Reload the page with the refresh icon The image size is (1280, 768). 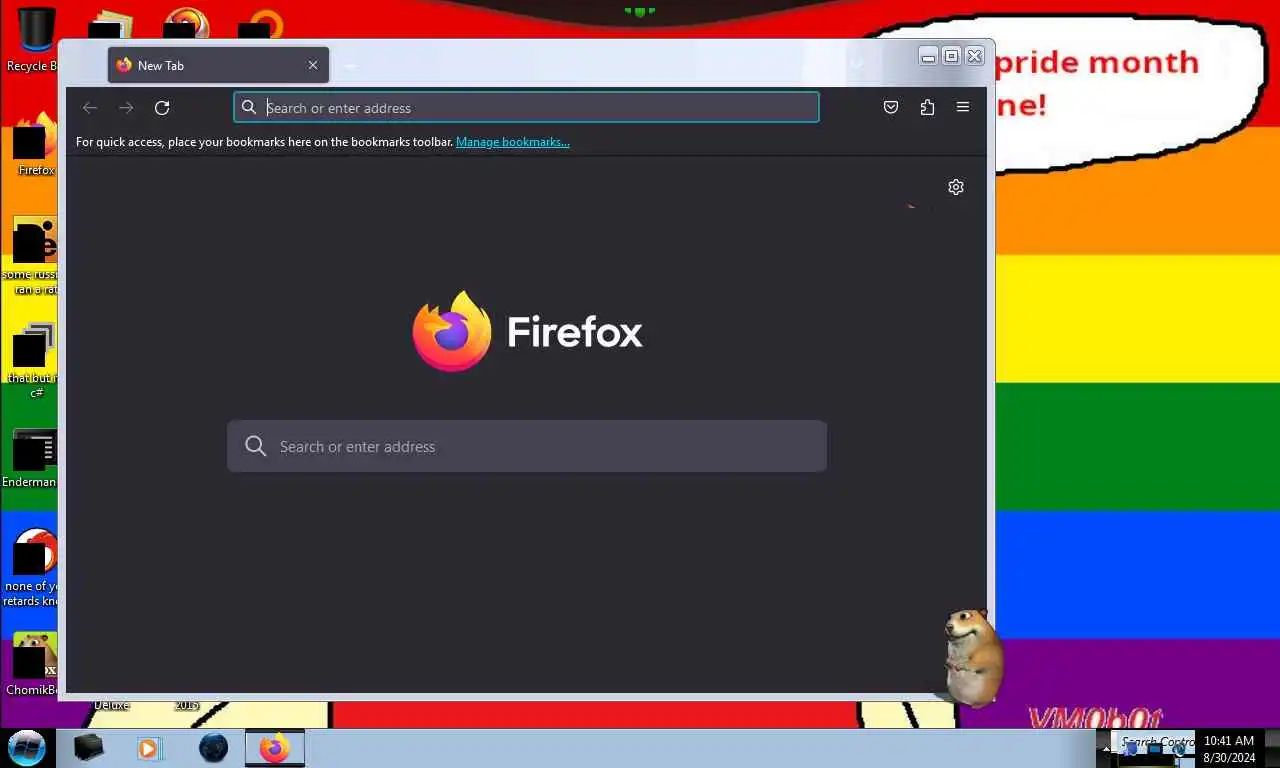coord(162,108)
